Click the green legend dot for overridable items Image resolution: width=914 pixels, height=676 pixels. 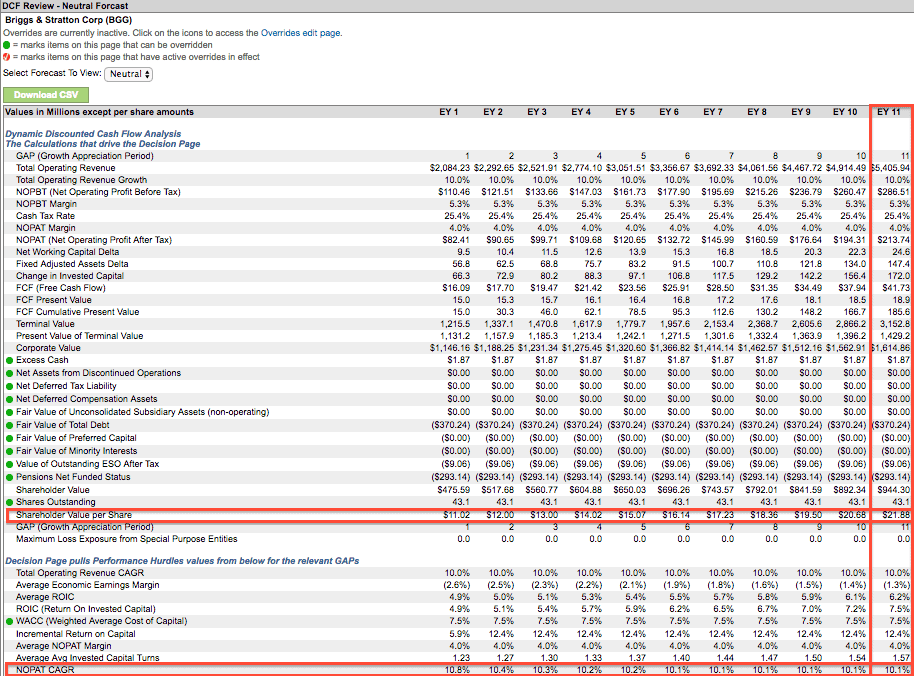[6, 45]
